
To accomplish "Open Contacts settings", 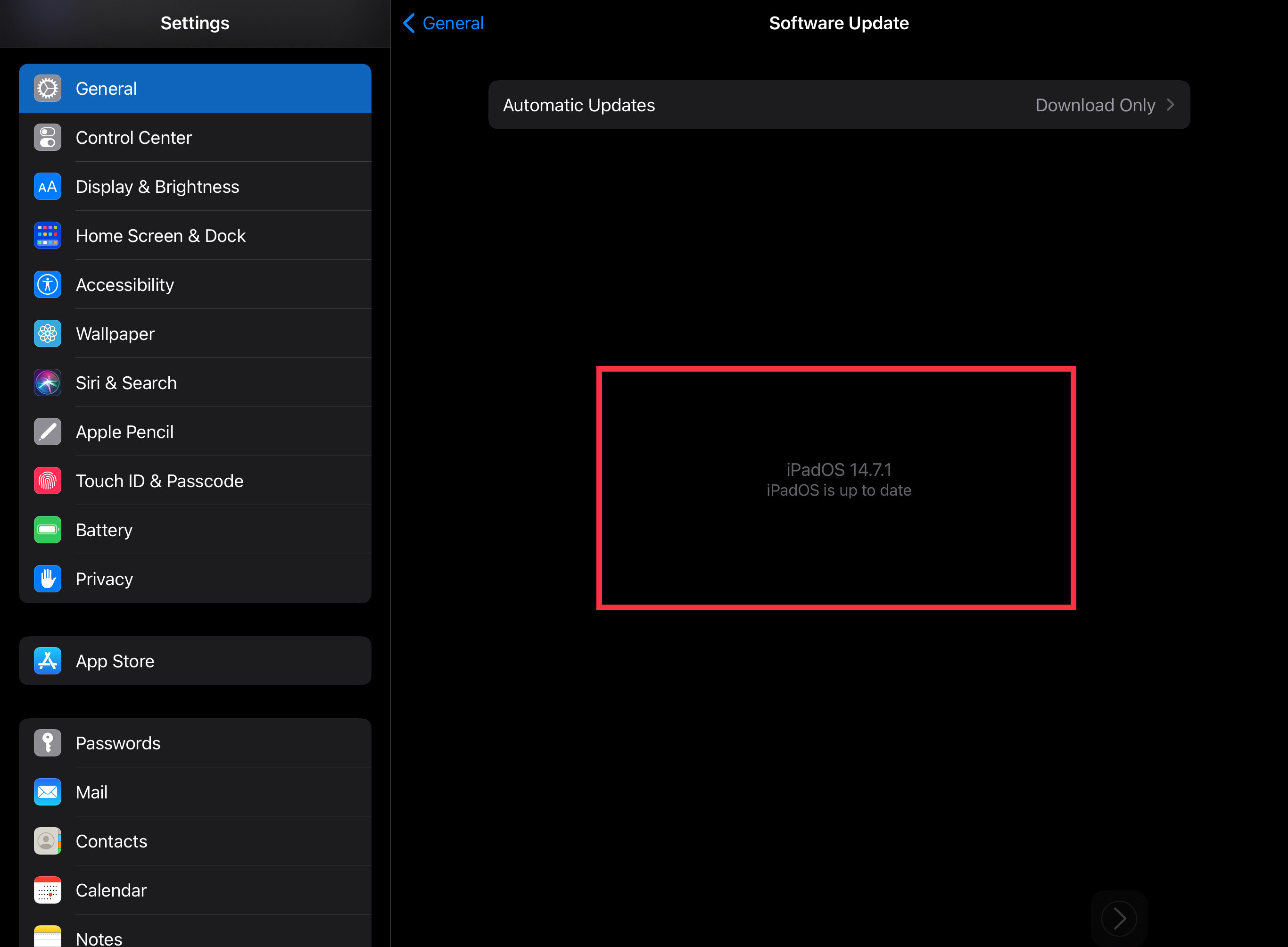I will tap(195, 841).
